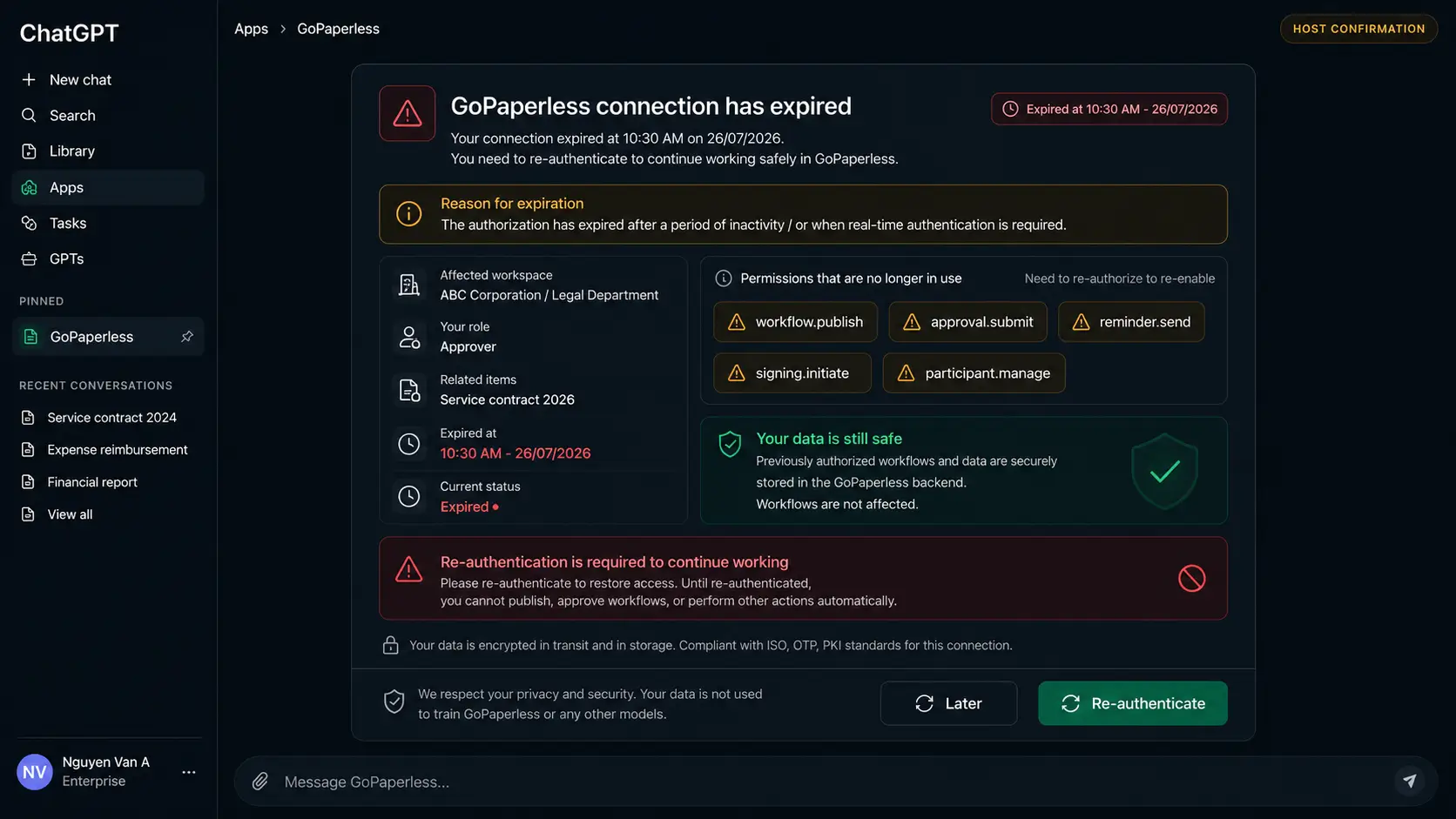
Task: Click the info icon next to Permissions heading
Action: [x=723, y=279]
